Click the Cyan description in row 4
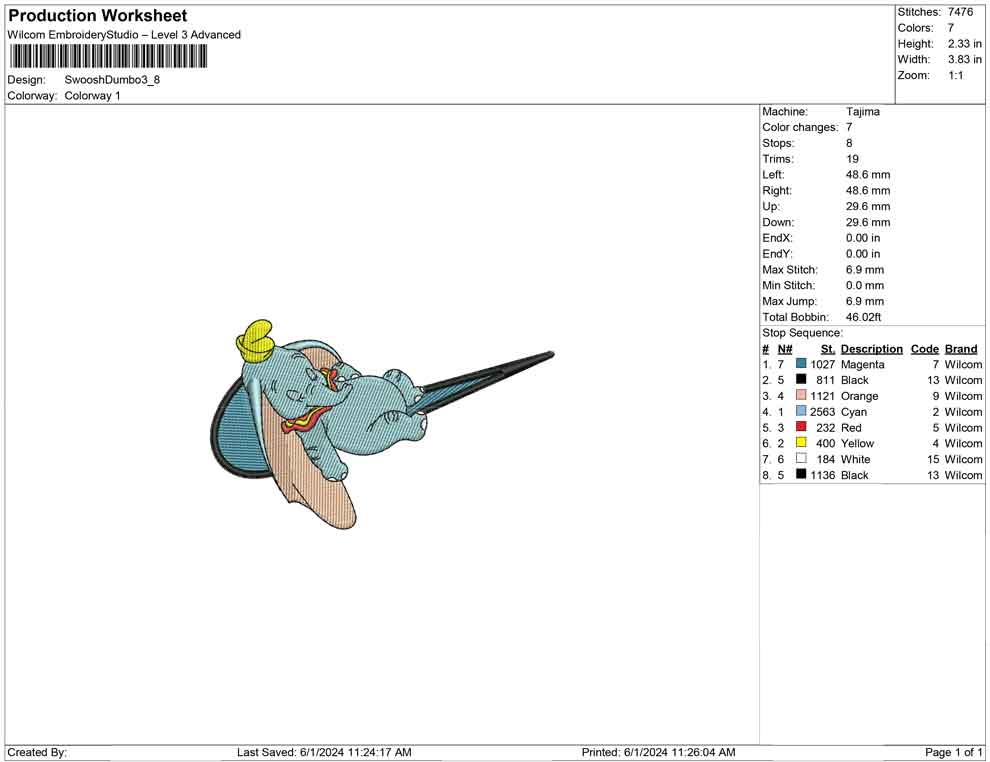This screenshot has width=990, height=762. pyautogui.click(x=854, y=412)
